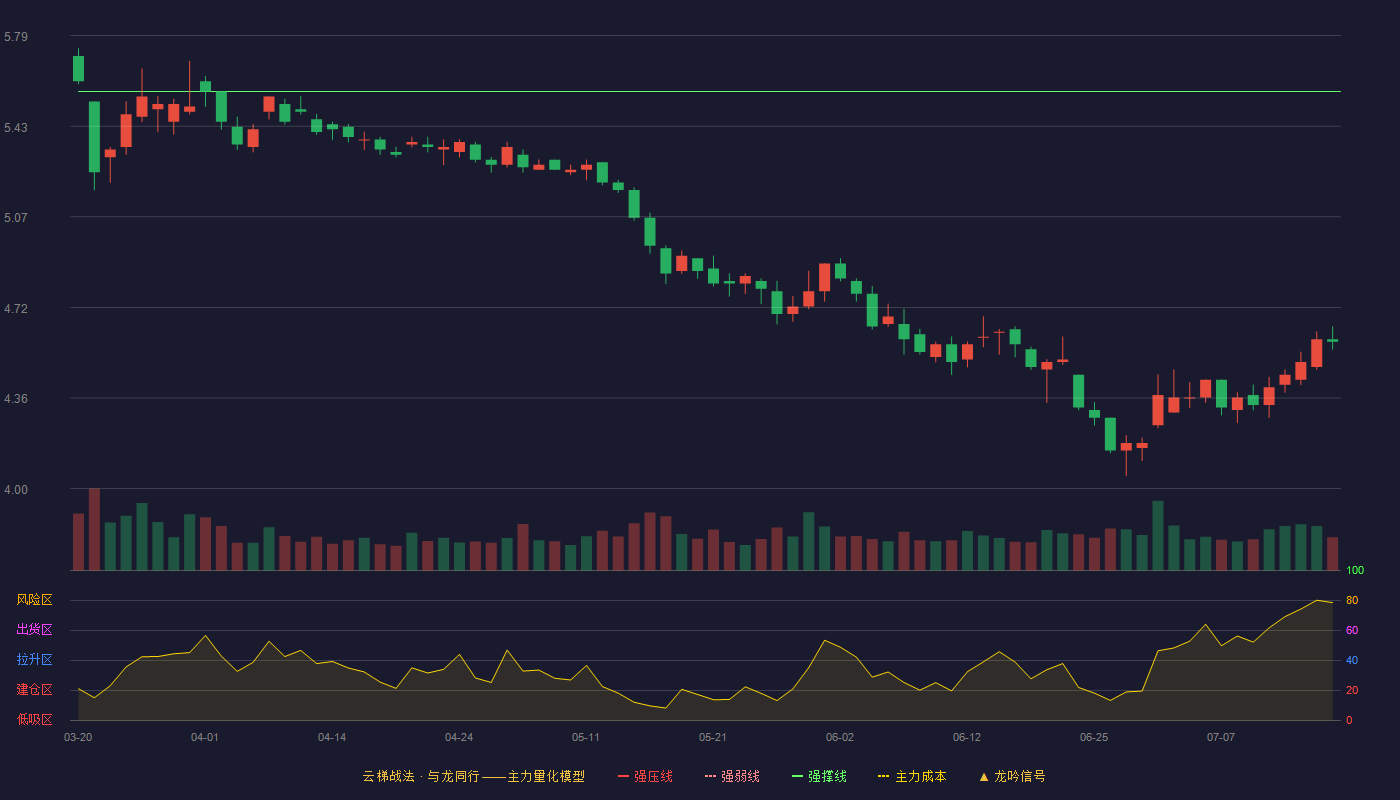Click the 06-25 date axis label
Screen dimensions: 1400x800
(1094, 737)
